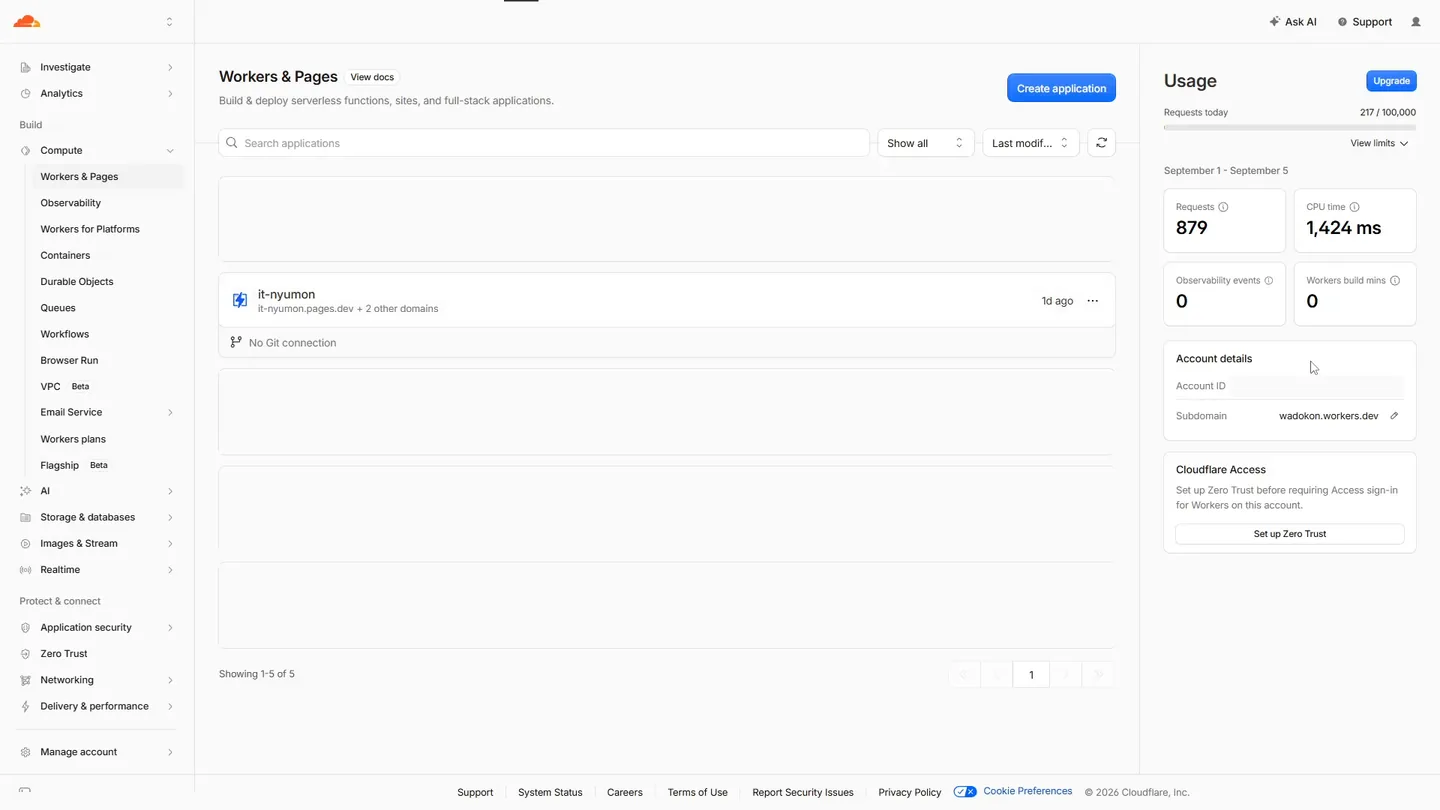Click the Git branch icon beside No Git connection

point(236,342)
